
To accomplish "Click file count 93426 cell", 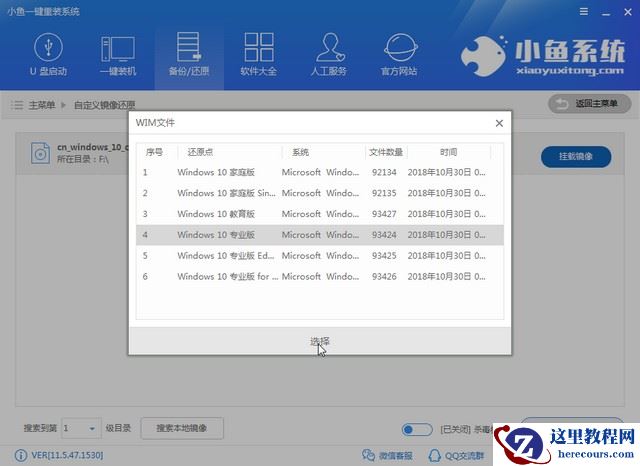I will pyautogui.click(x=384, y=277).
